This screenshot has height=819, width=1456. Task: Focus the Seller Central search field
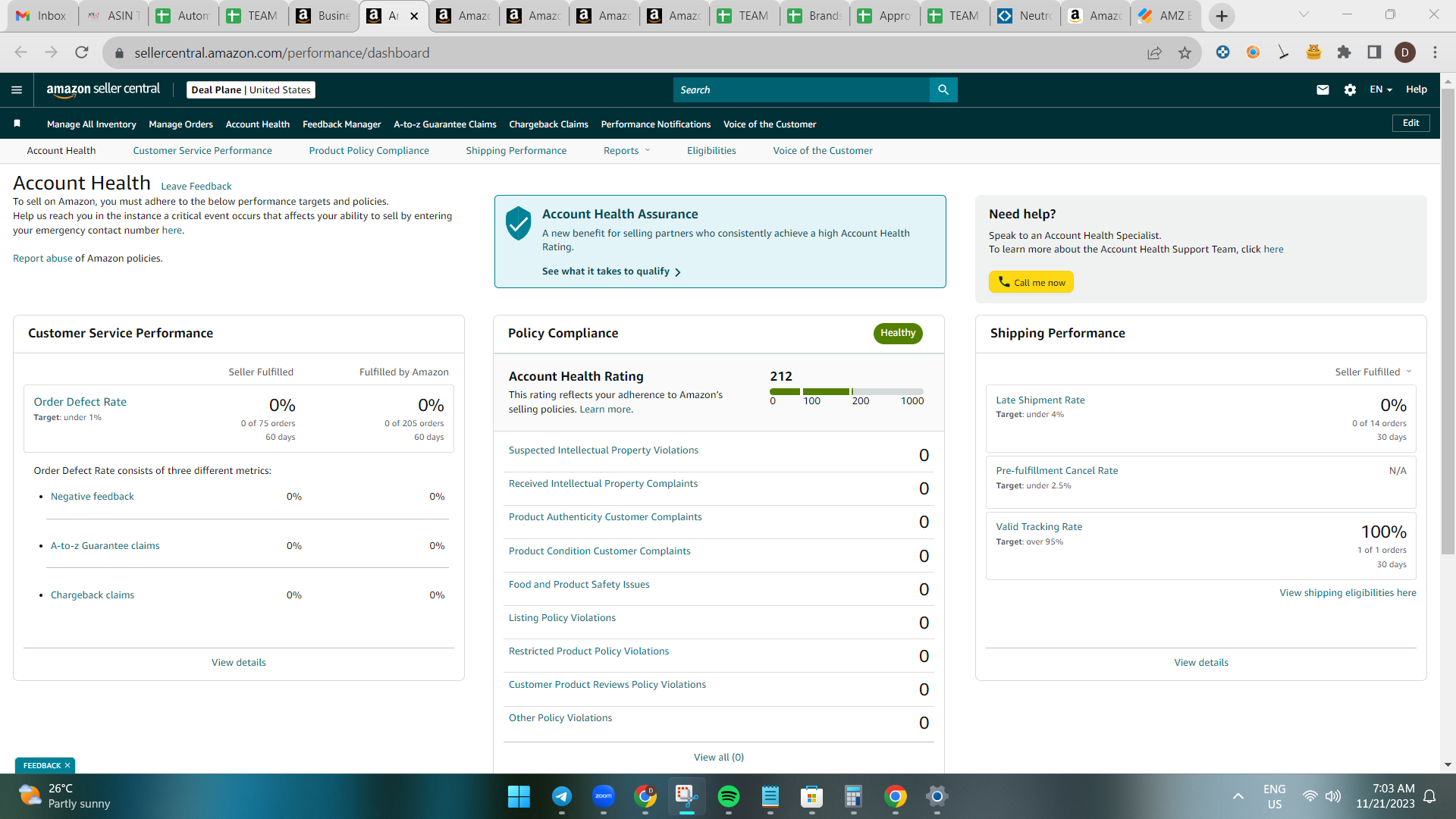tap(802, 89)
